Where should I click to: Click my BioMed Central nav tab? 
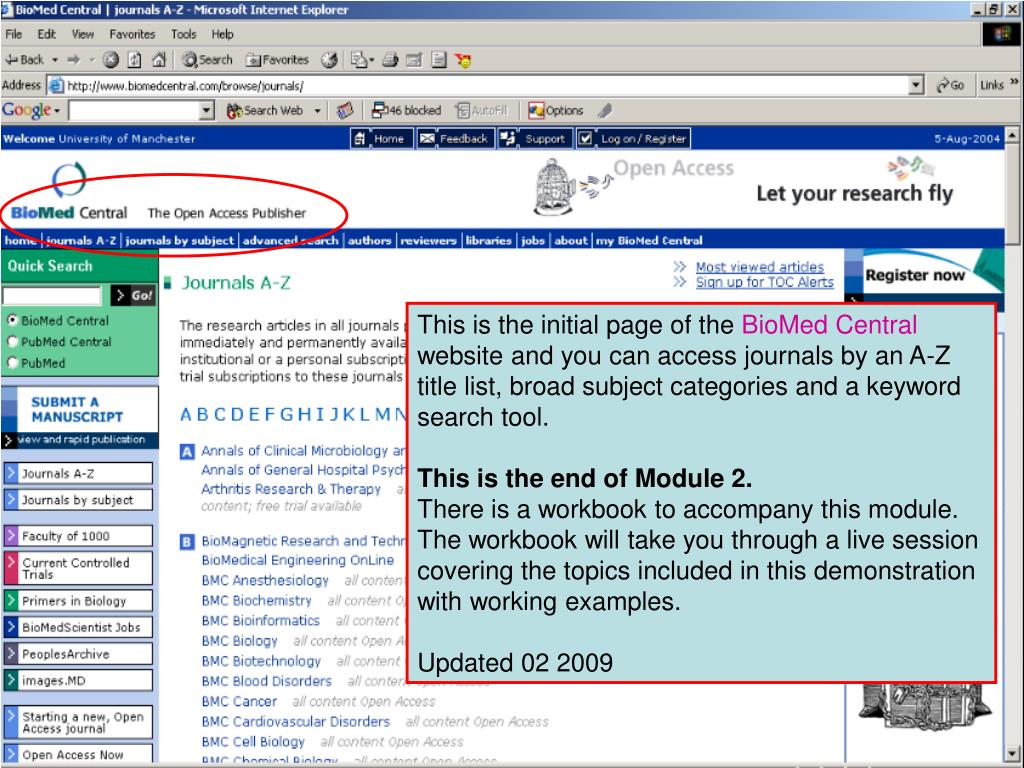point(649,240)
